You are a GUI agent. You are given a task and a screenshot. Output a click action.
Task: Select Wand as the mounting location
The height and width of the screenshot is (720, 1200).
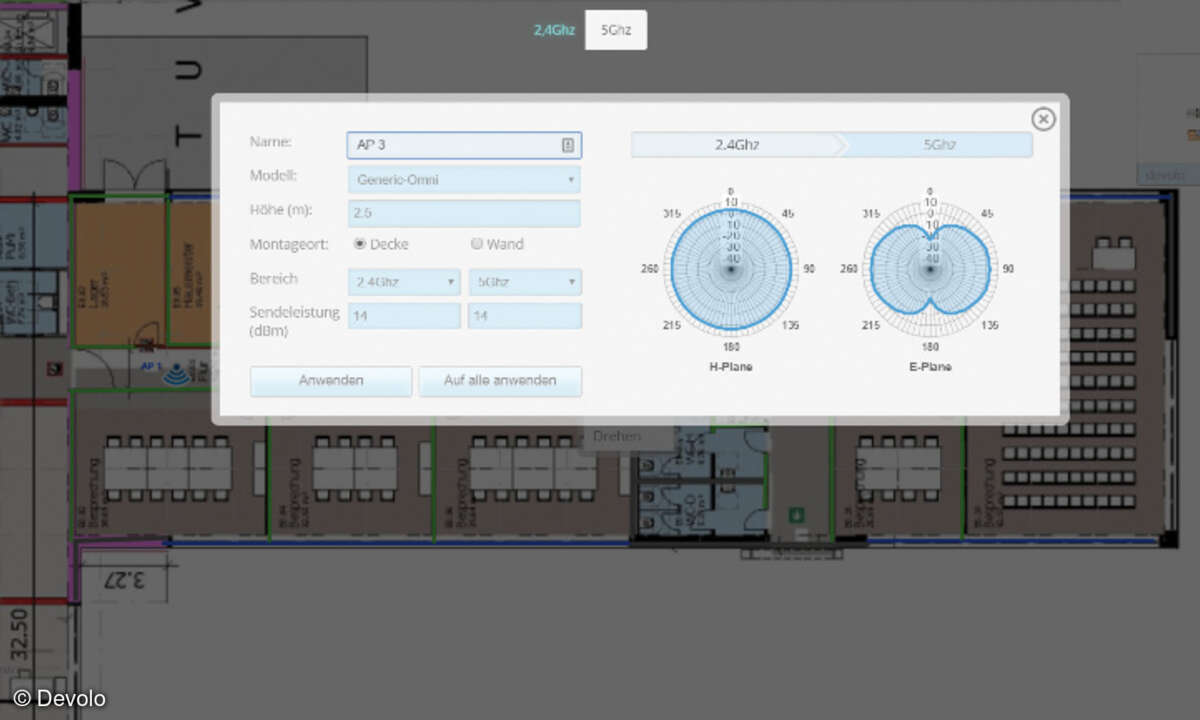pyautogui.click(x=477, y=243)
